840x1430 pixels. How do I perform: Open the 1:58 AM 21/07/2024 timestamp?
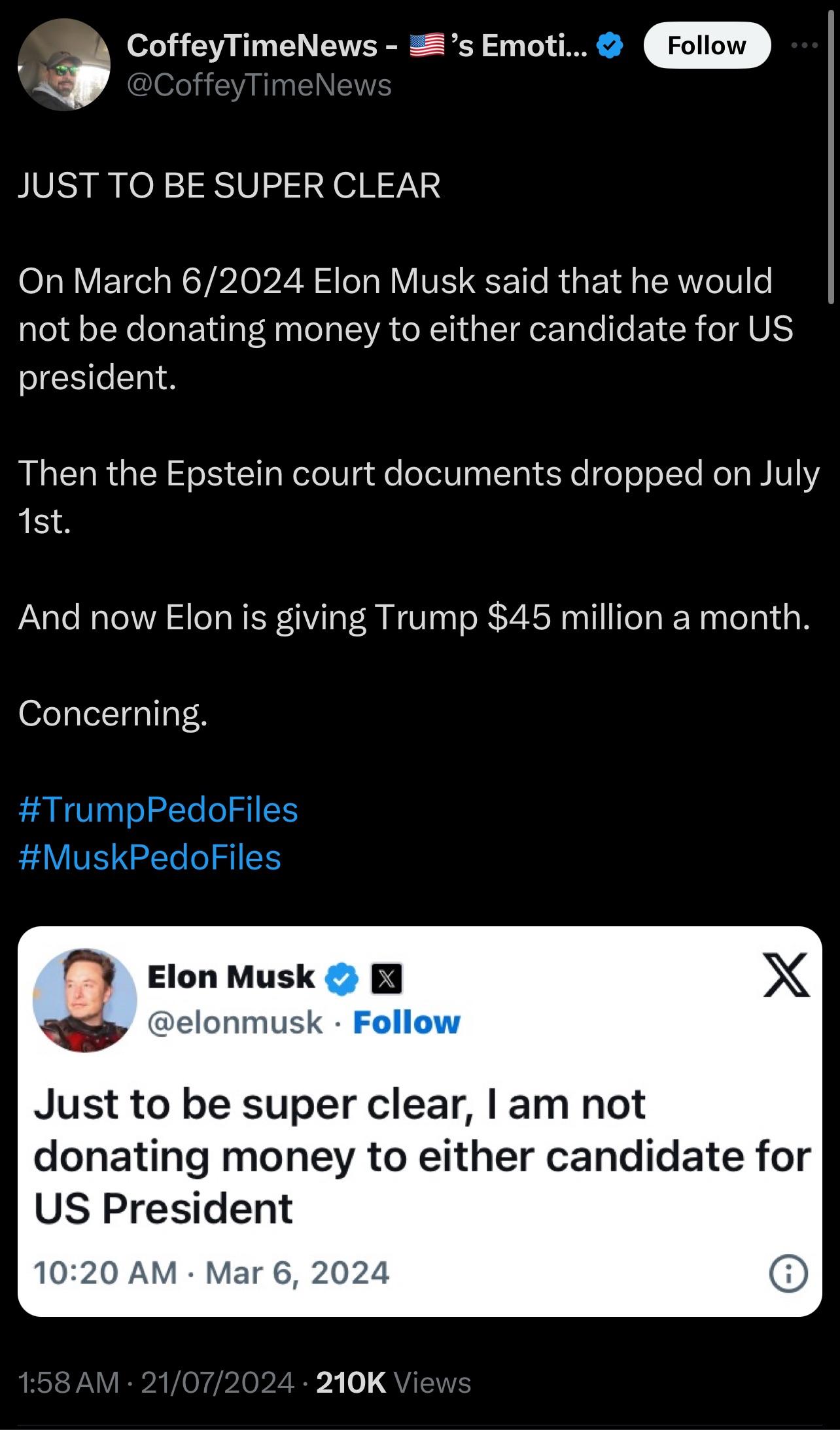(x=156, y=1382)
